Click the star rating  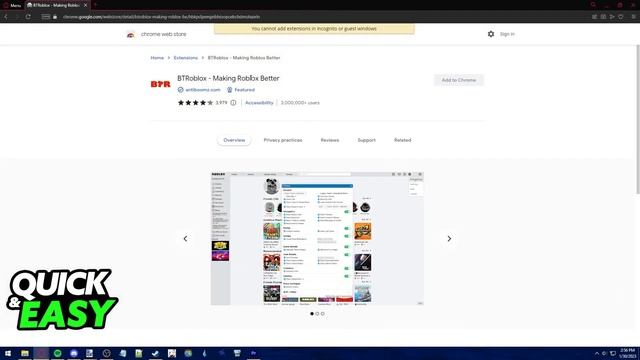coord(195,103)
